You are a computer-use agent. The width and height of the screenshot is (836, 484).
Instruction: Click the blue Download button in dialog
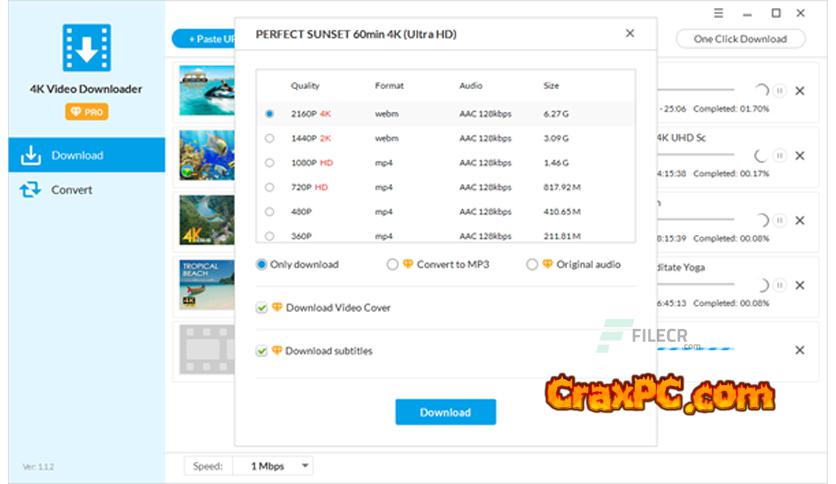pyautogui.click(x=445, y=412)
